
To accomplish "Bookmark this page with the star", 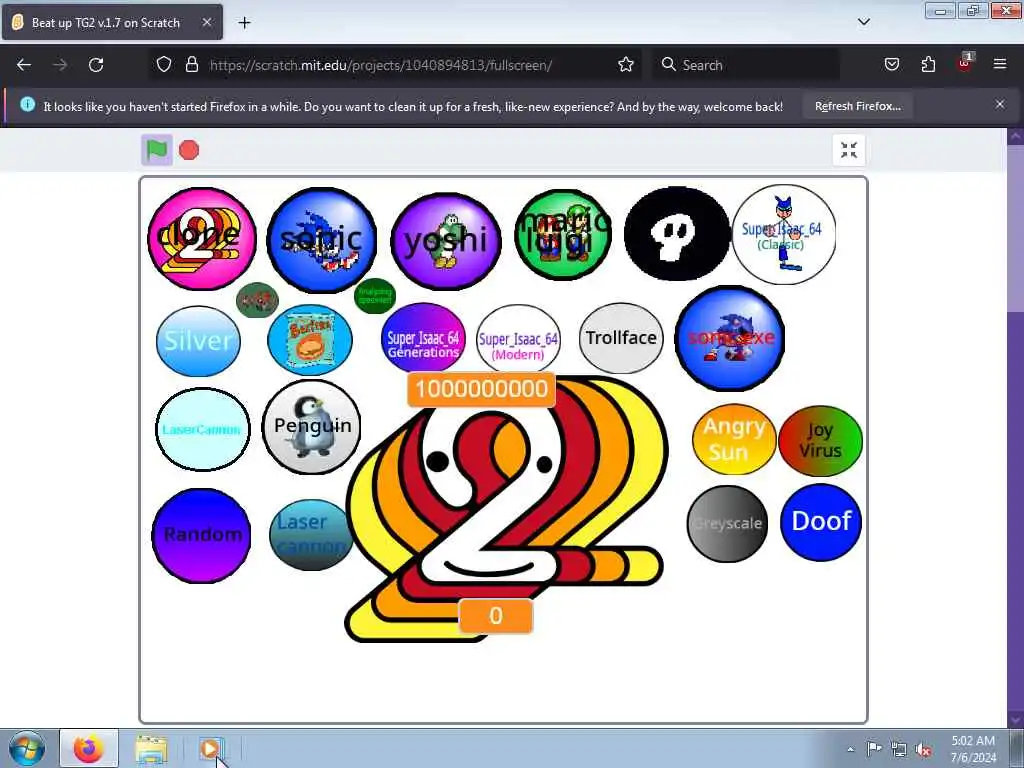I will [x=626, y=65].
